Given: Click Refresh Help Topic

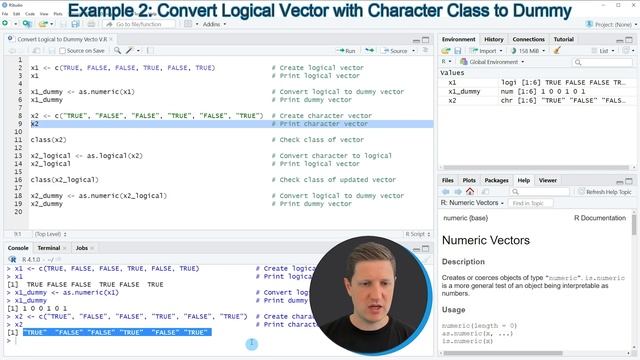Looking at the screenshot, I should click(x=604, y=191).
